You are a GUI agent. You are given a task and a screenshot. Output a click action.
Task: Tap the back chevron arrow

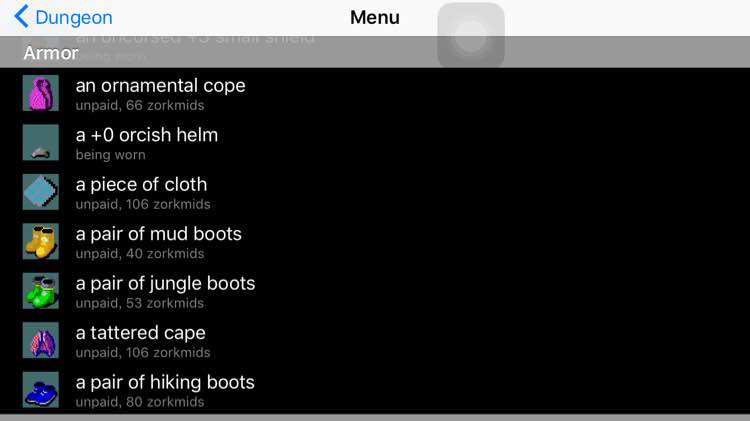point(22,17)
